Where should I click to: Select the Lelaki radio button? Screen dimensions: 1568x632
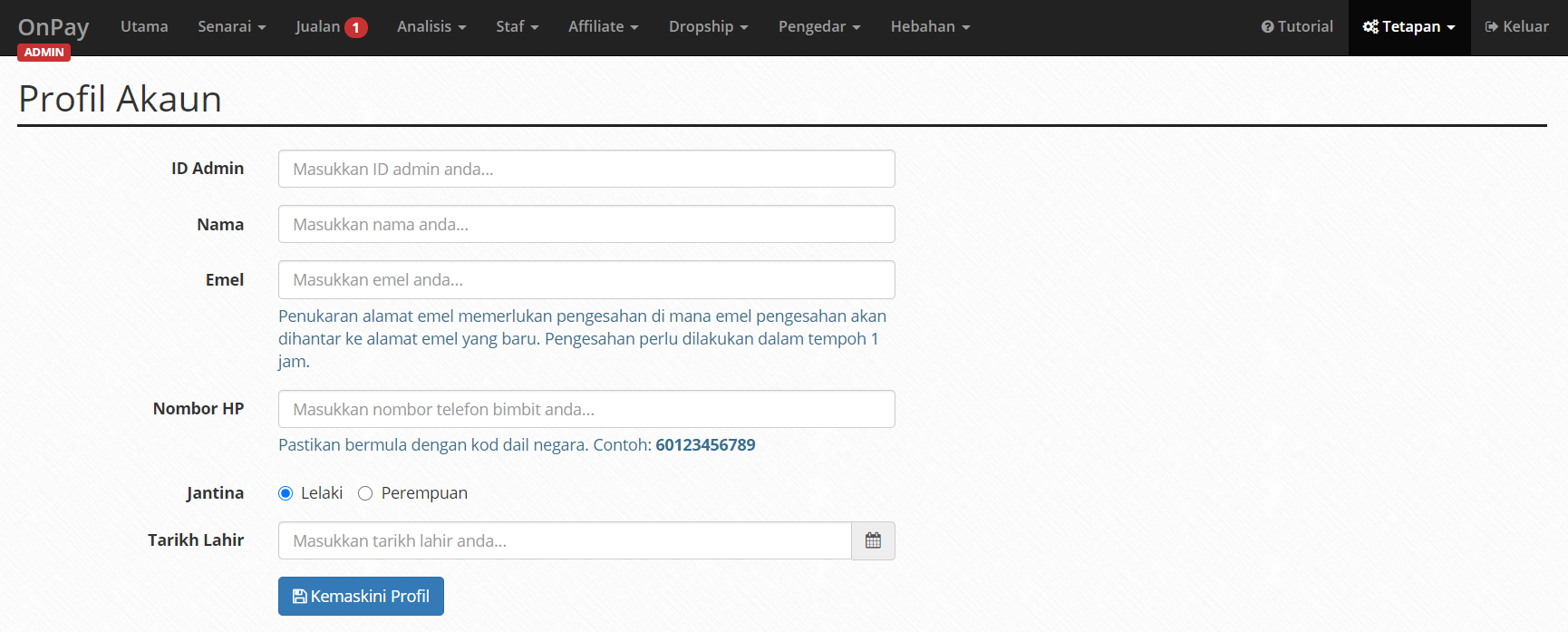pyautogui.click(x=286, y=493)
